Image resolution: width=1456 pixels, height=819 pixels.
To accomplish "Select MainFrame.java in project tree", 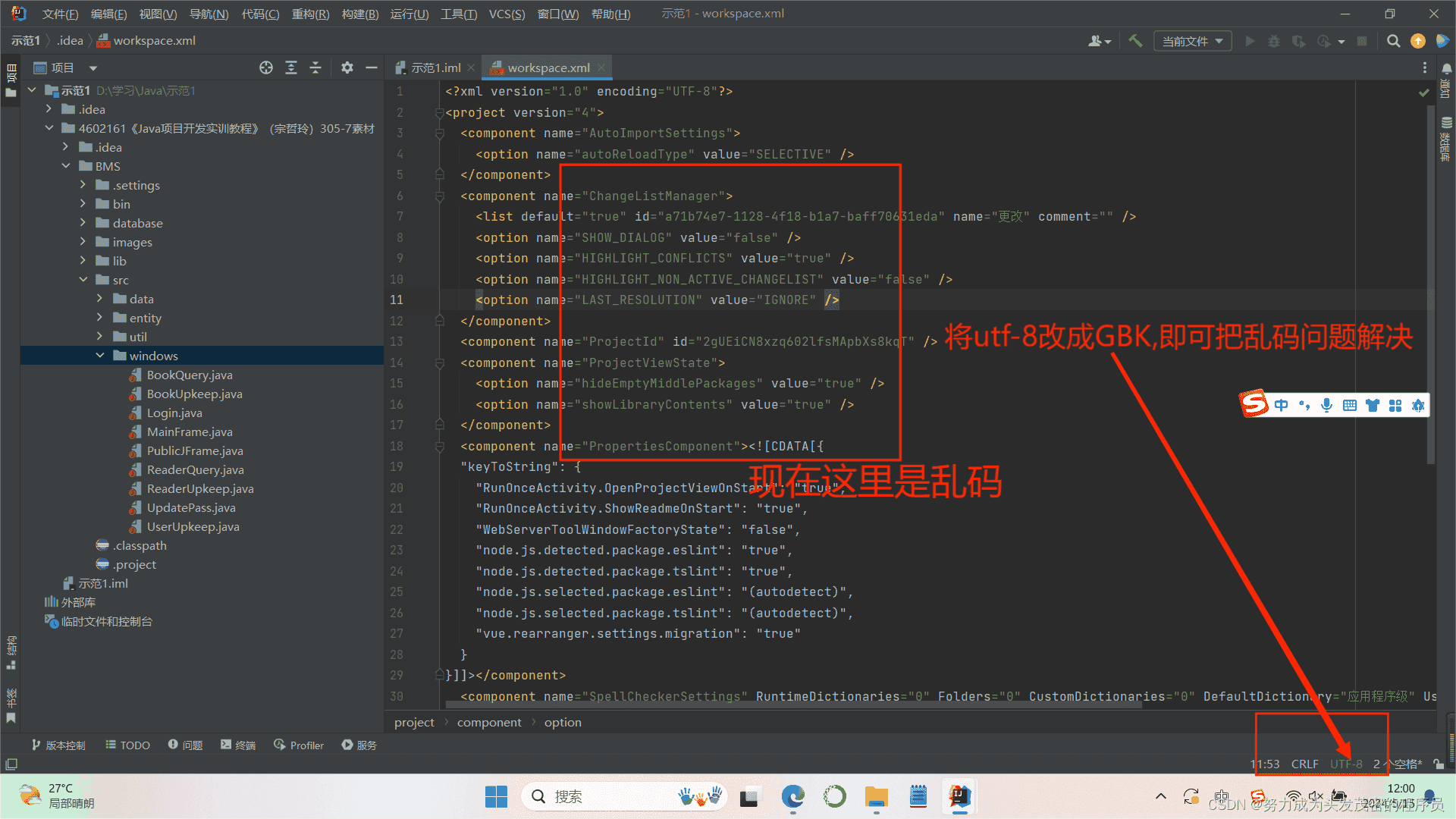I will 190,431.
